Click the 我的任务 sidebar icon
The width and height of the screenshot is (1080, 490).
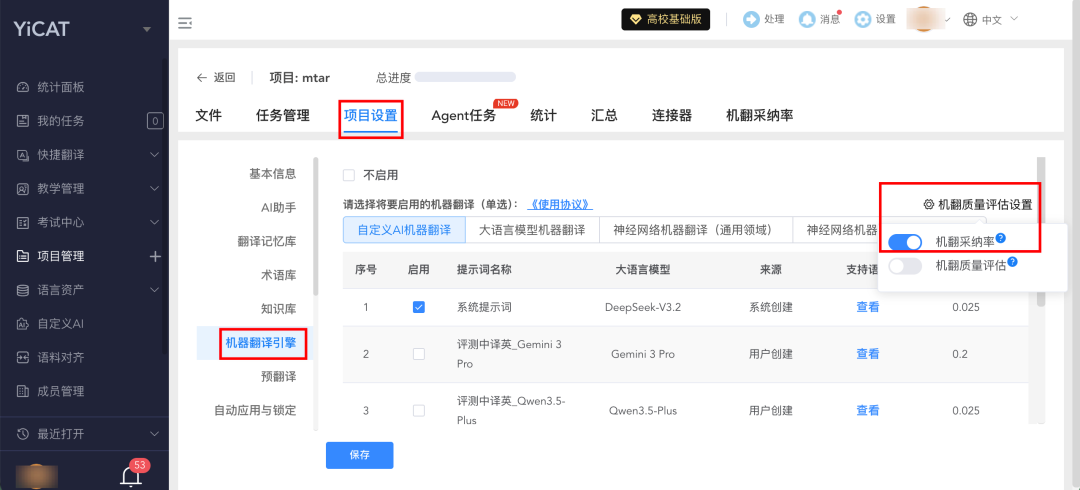pyautogui.click(x=23, y=121)
